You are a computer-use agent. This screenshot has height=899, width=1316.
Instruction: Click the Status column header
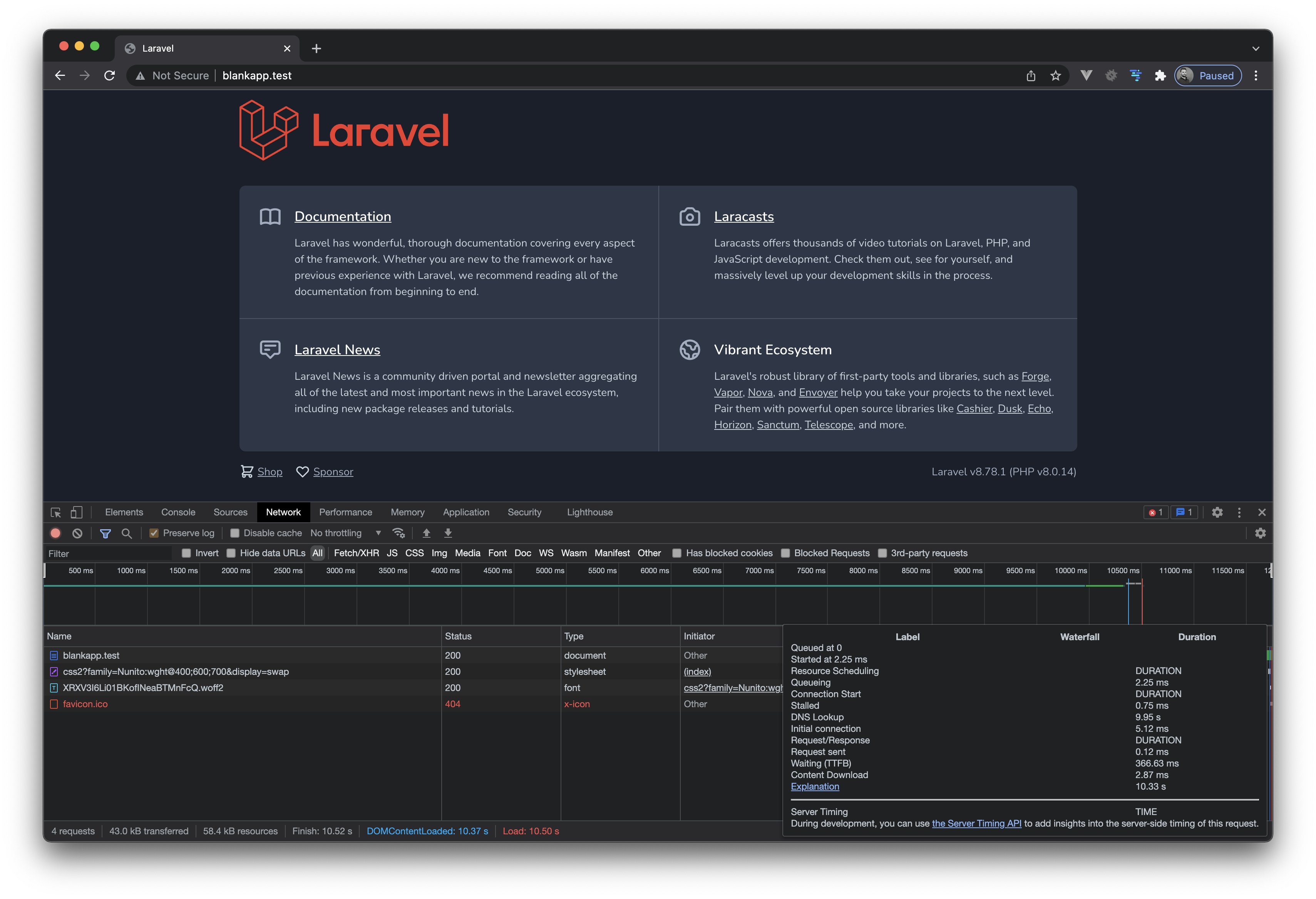click(501, 636)
